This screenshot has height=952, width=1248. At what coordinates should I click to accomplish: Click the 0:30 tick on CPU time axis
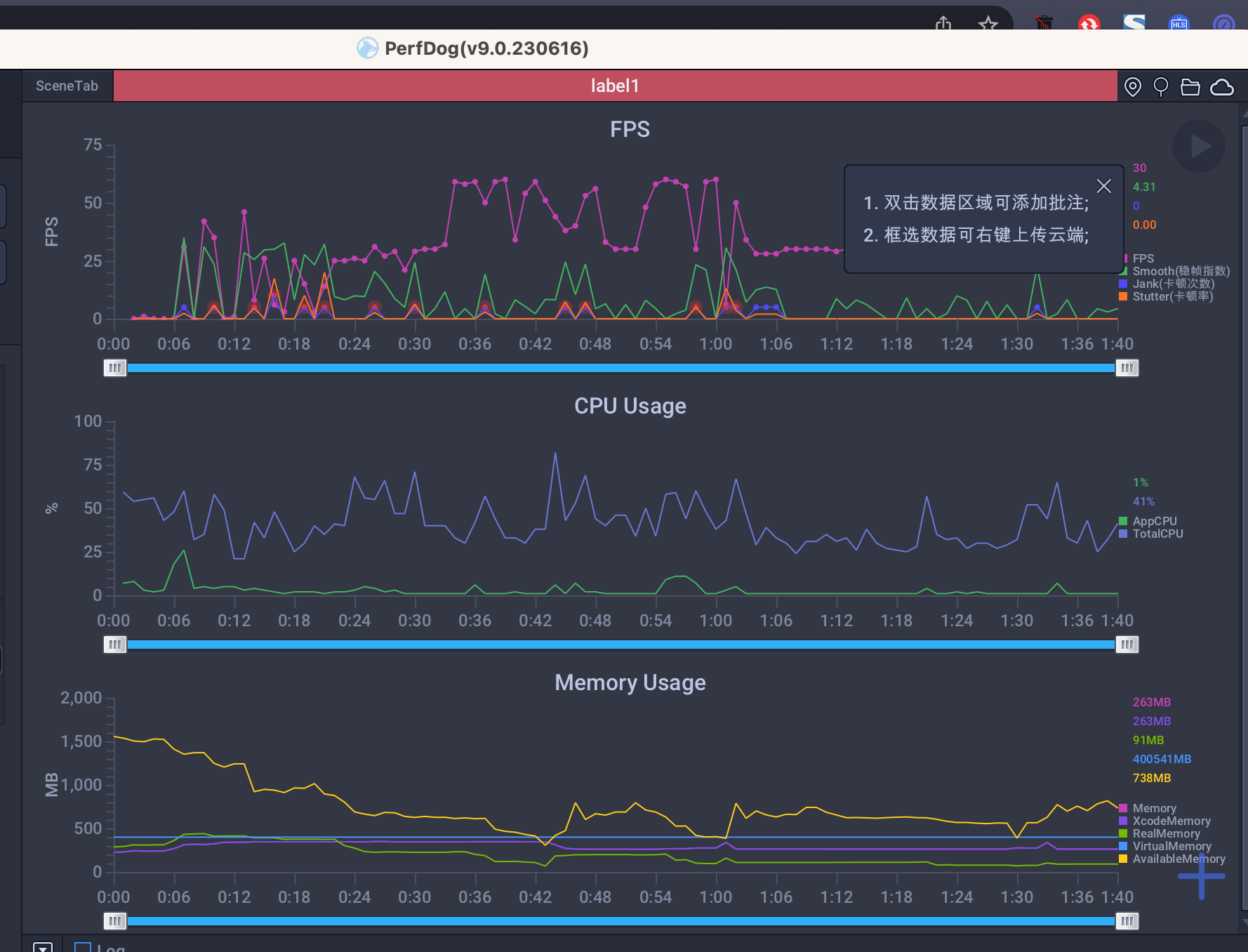415,621
